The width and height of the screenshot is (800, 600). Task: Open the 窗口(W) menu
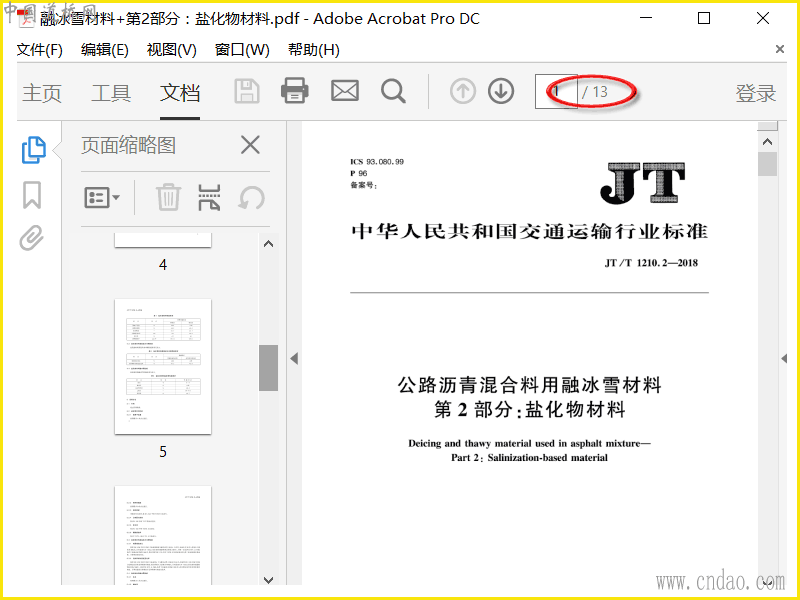[242, 50]
